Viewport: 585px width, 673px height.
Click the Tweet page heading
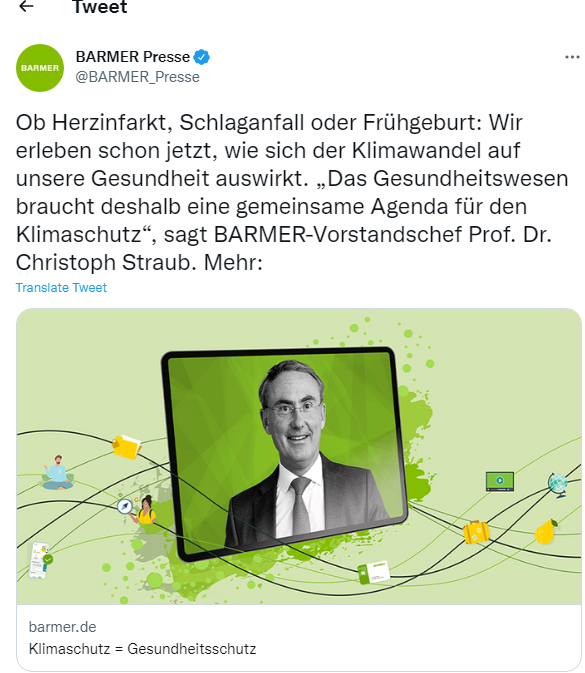tap(100, 7)
